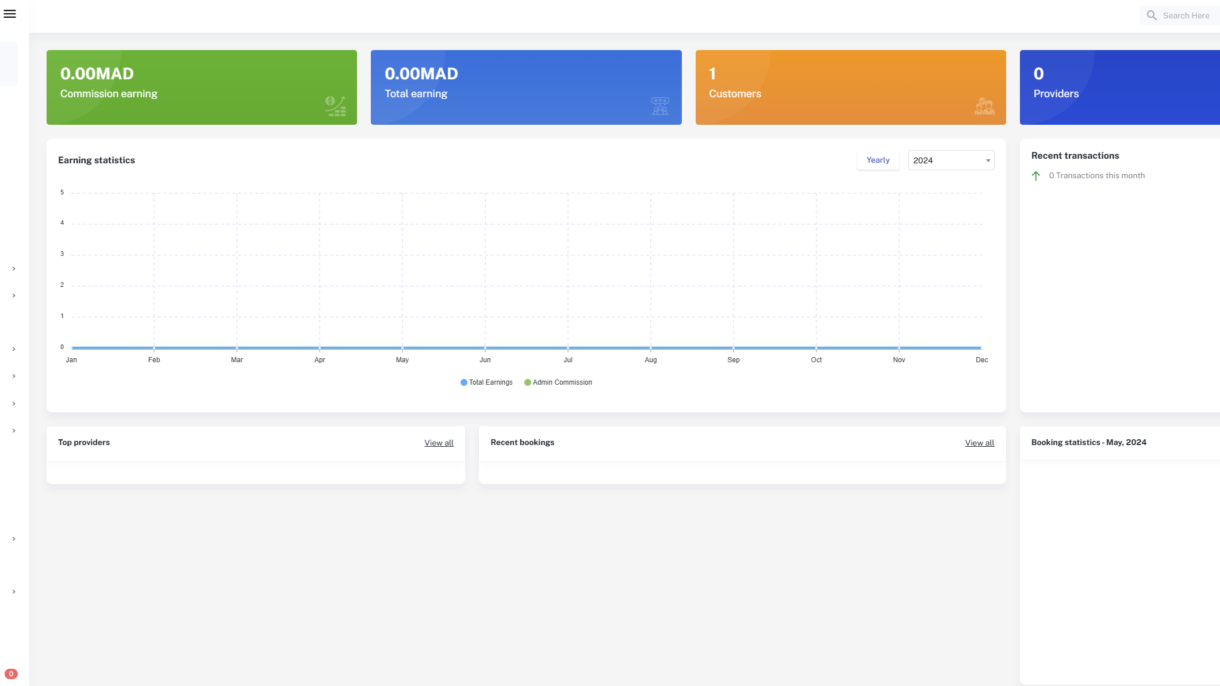The image size is (1220, 686).
Task: Open the 2024 year dropdown
Action: coord(951,160)
